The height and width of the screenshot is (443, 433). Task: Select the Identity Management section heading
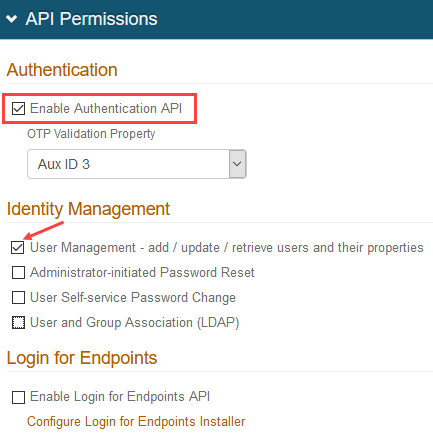coord(88,209)
